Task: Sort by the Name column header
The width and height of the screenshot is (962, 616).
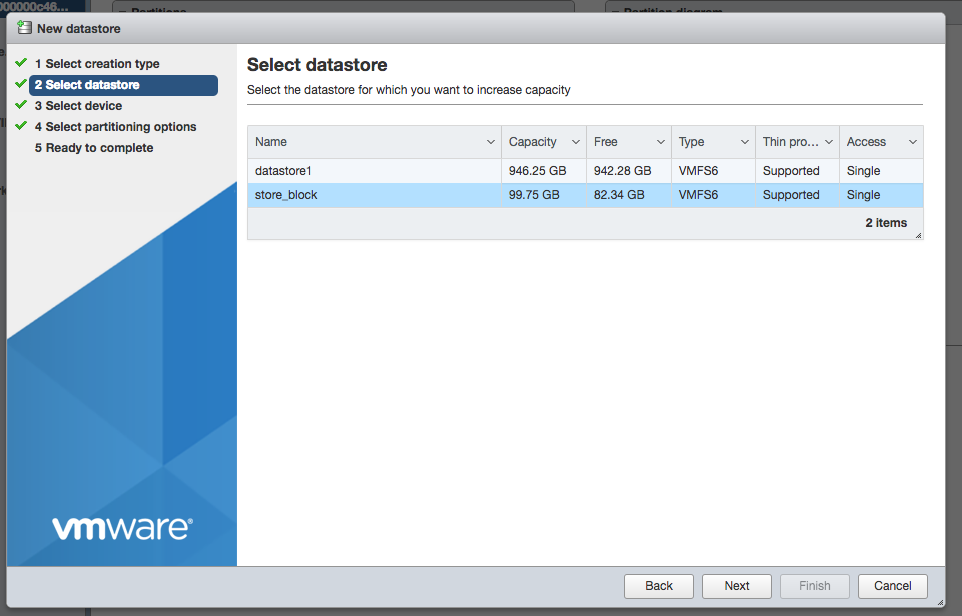Action: pyautogui.click(x=374, y=142)
